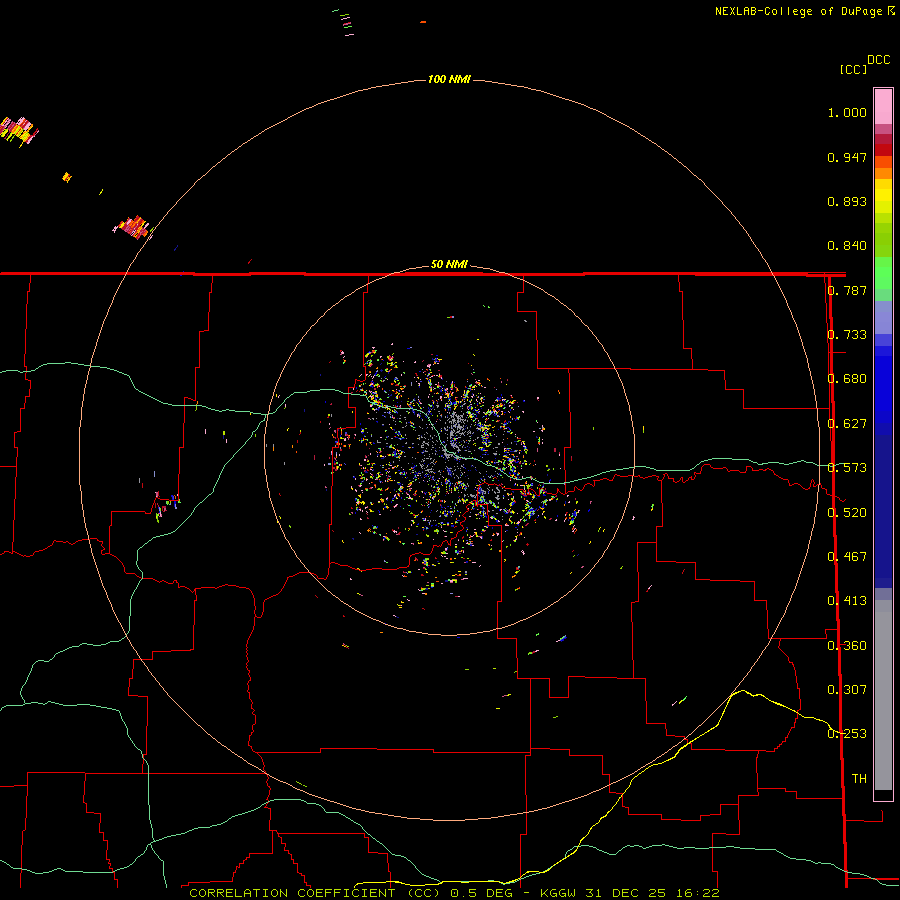
Task: Click the 0.680 scale value
Action: [x=847, y=379]
